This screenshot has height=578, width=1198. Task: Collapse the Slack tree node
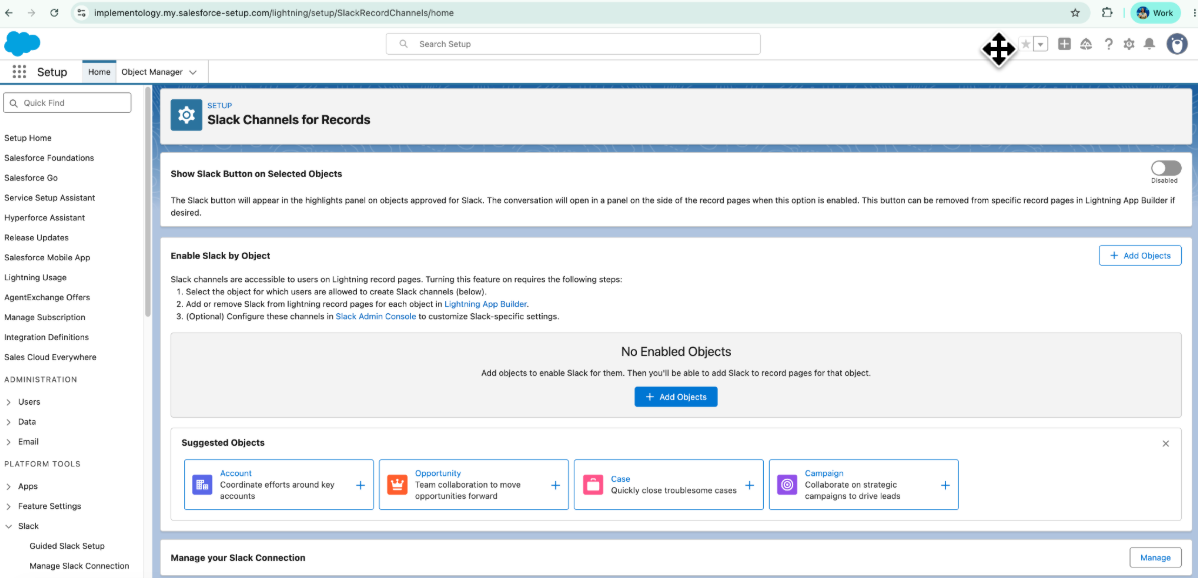[x=8, y=526]
